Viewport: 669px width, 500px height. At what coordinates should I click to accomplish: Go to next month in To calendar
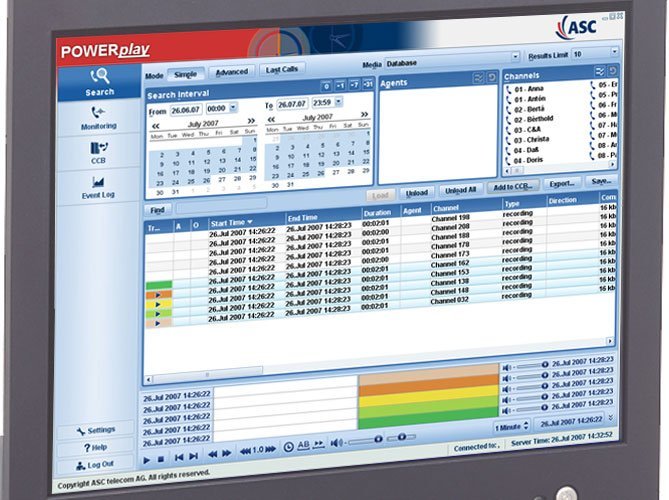364,114
